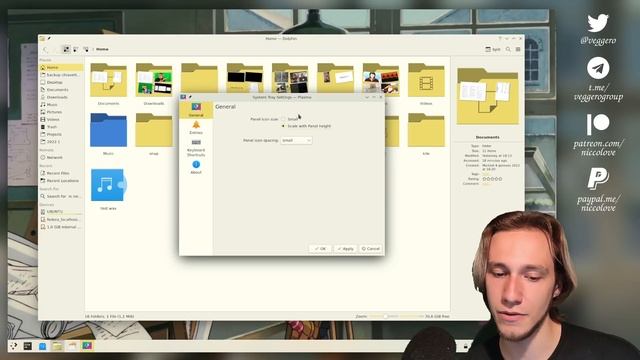
Task: Select the Downloads folder icon
Action: pos(154,80)
